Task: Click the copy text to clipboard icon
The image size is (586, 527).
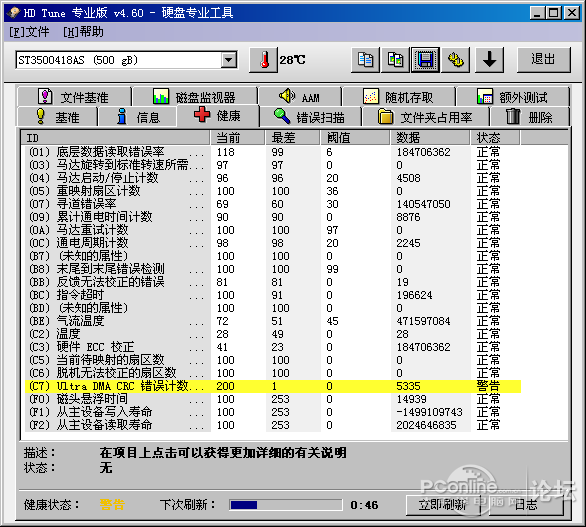Action: click(366, 60)
